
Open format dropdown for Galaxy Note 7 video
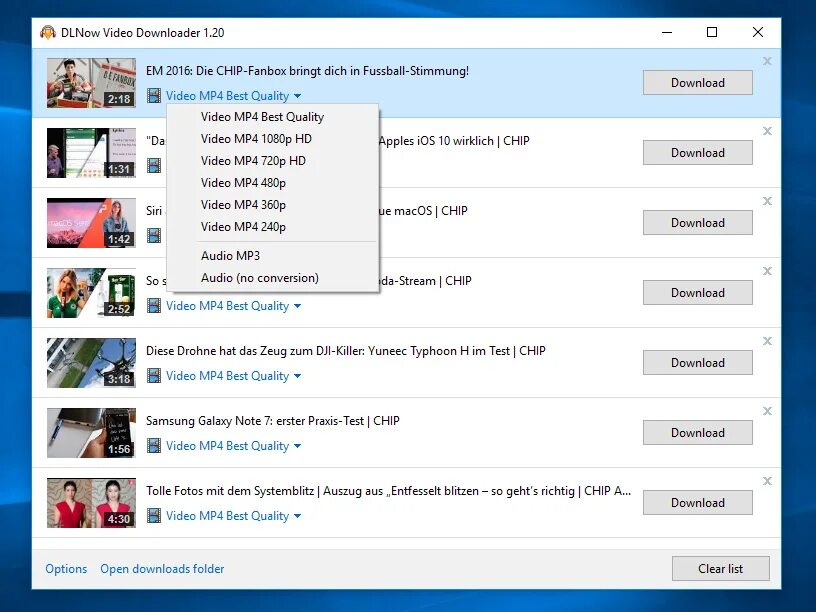(234, 446)
